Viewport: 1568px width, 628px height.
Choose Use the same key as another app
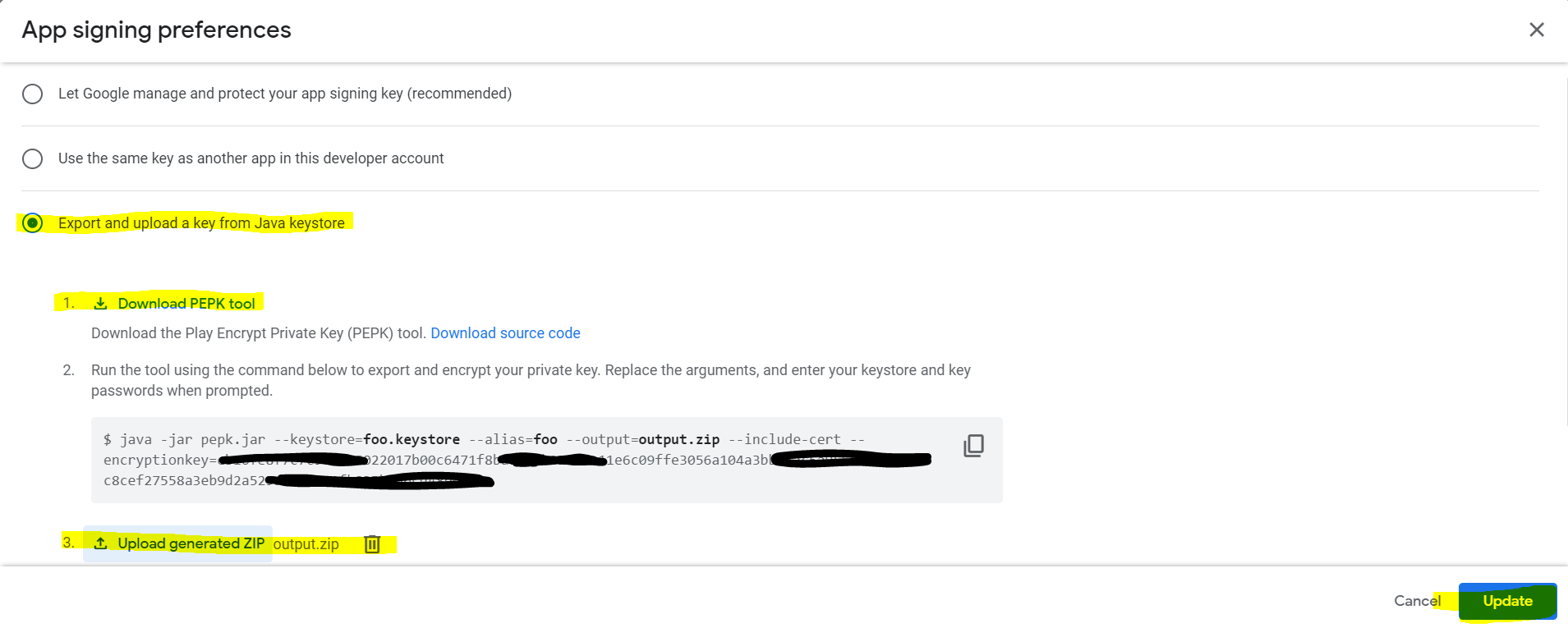coord(33,158)
